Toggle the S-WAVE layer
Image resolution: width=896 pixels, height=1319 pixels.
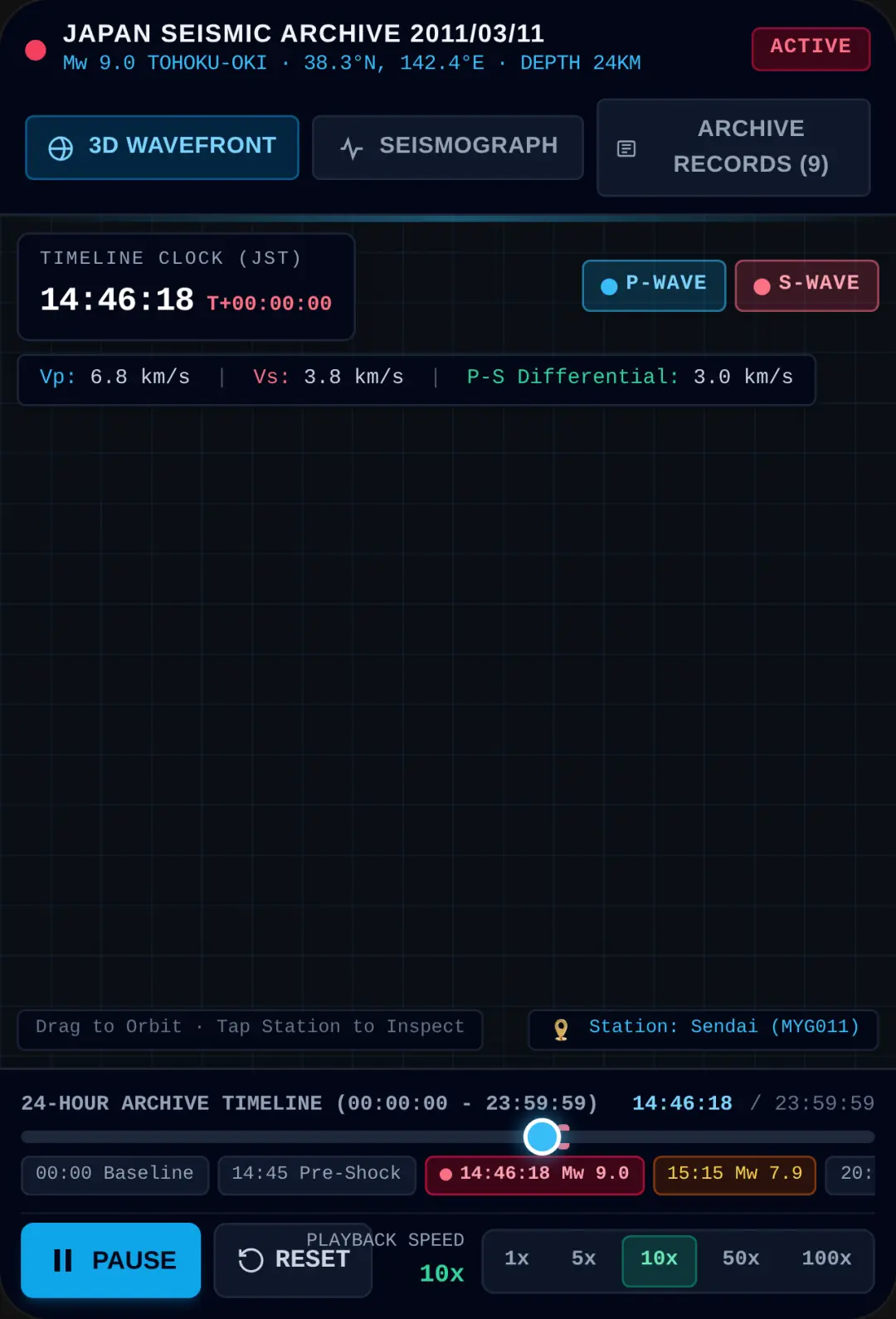coord(806,285)
